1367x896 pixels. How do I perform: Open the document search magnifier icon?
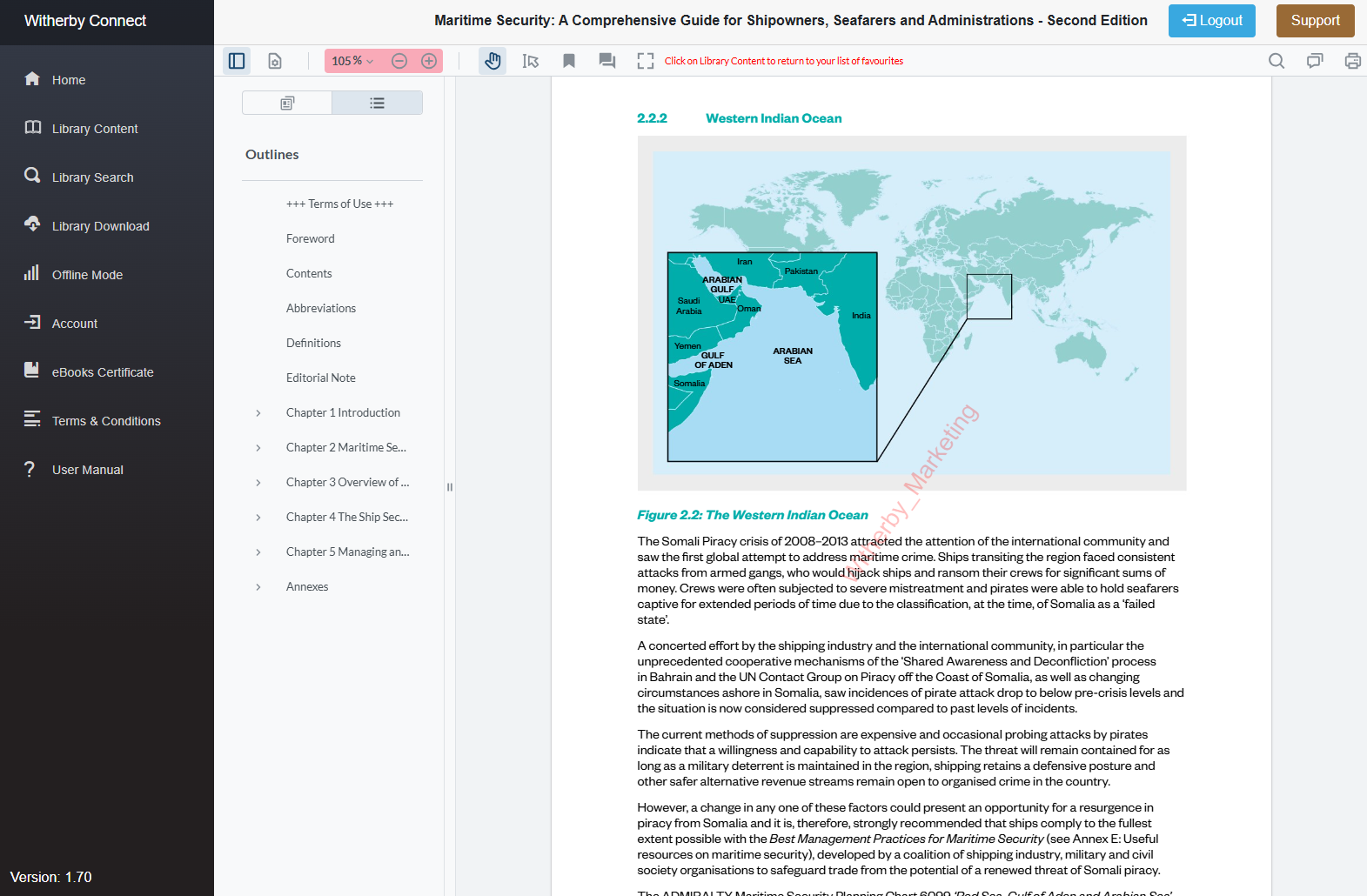1277,61
